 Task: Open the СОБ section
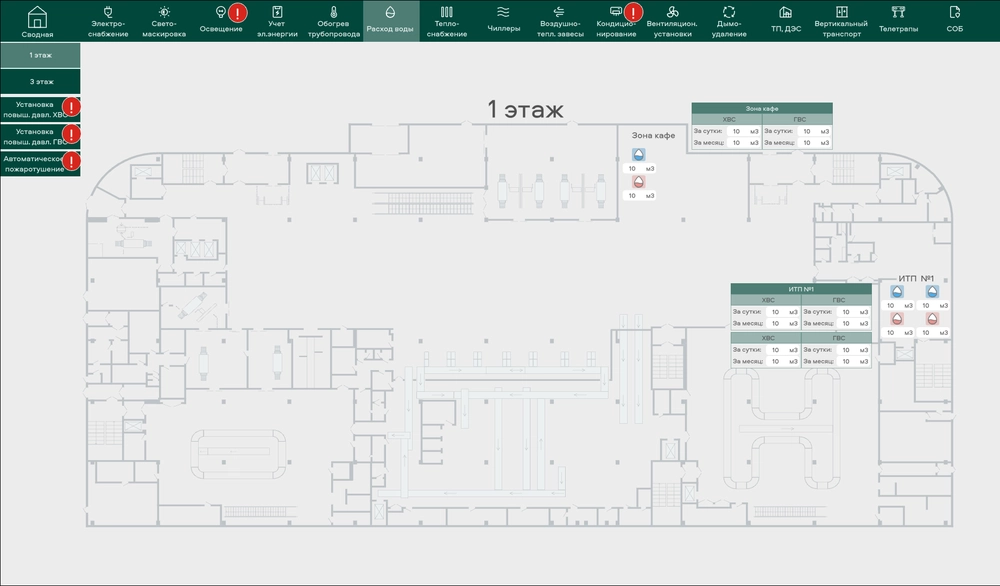point(955,21)
